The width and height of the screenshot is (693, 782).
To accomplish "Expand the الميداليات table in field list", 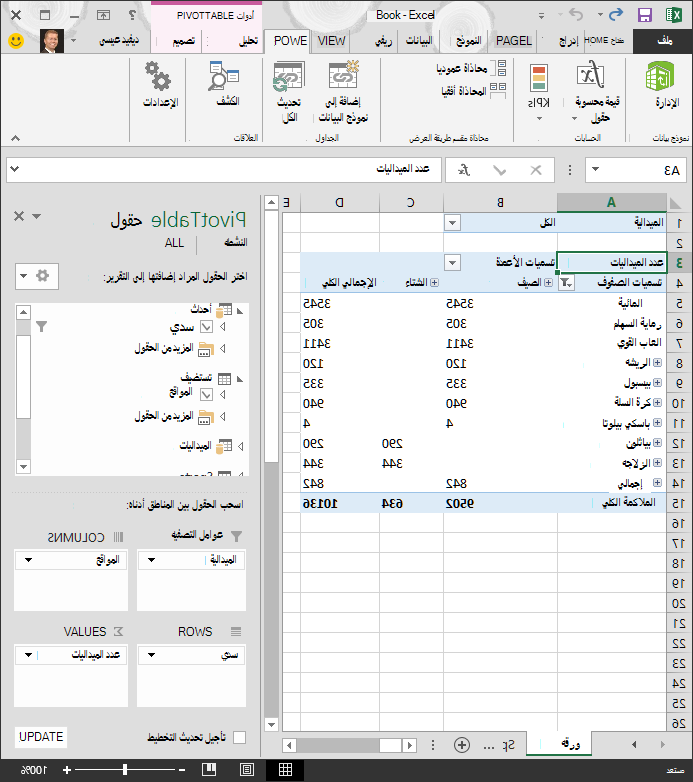I will (241, 446).
